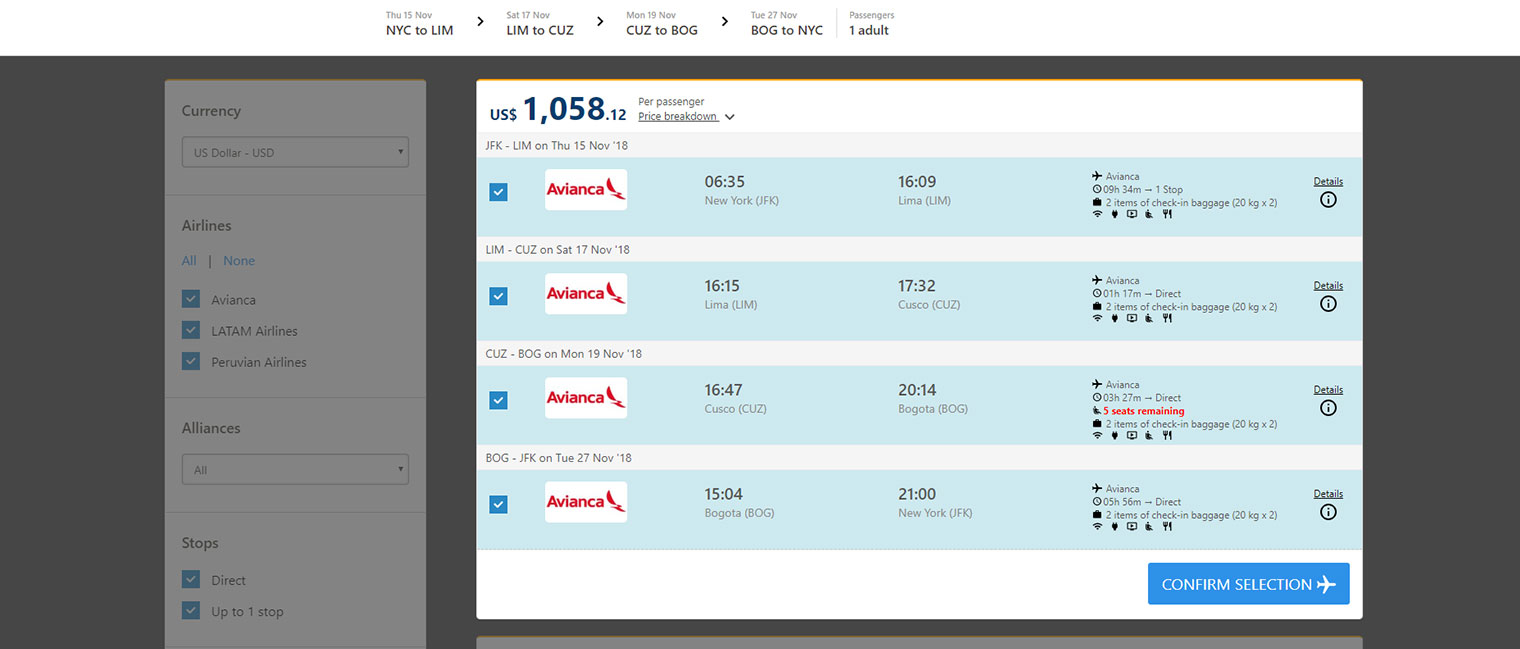Click meal amenity icon on BOG - JFK flight
The image size is (1520, 649).
(x=1167, y=527)
